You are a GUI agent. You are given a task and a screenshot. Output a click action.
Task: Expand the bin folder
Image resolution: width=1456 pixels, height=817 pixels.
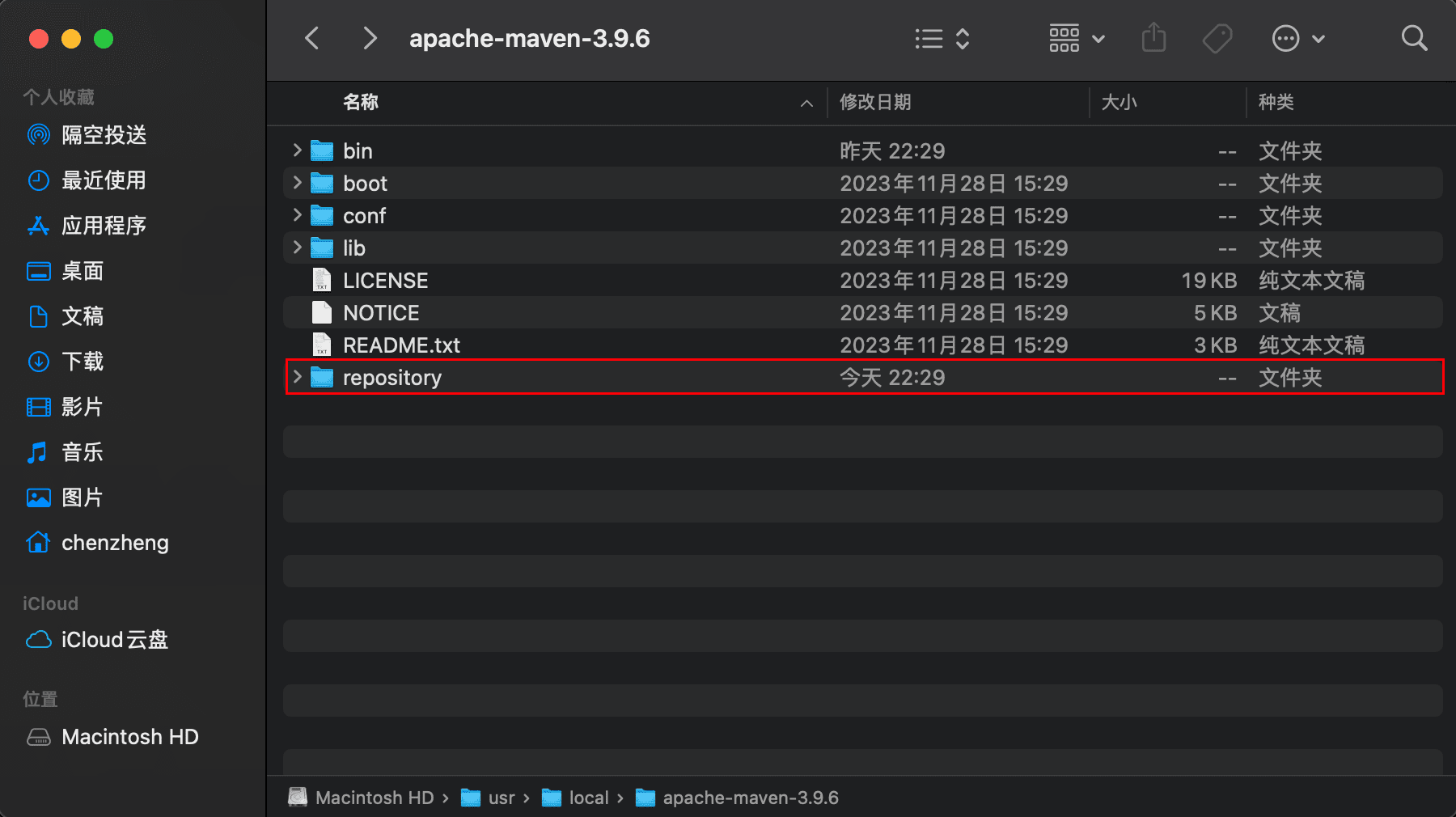[x=297, y=150]
